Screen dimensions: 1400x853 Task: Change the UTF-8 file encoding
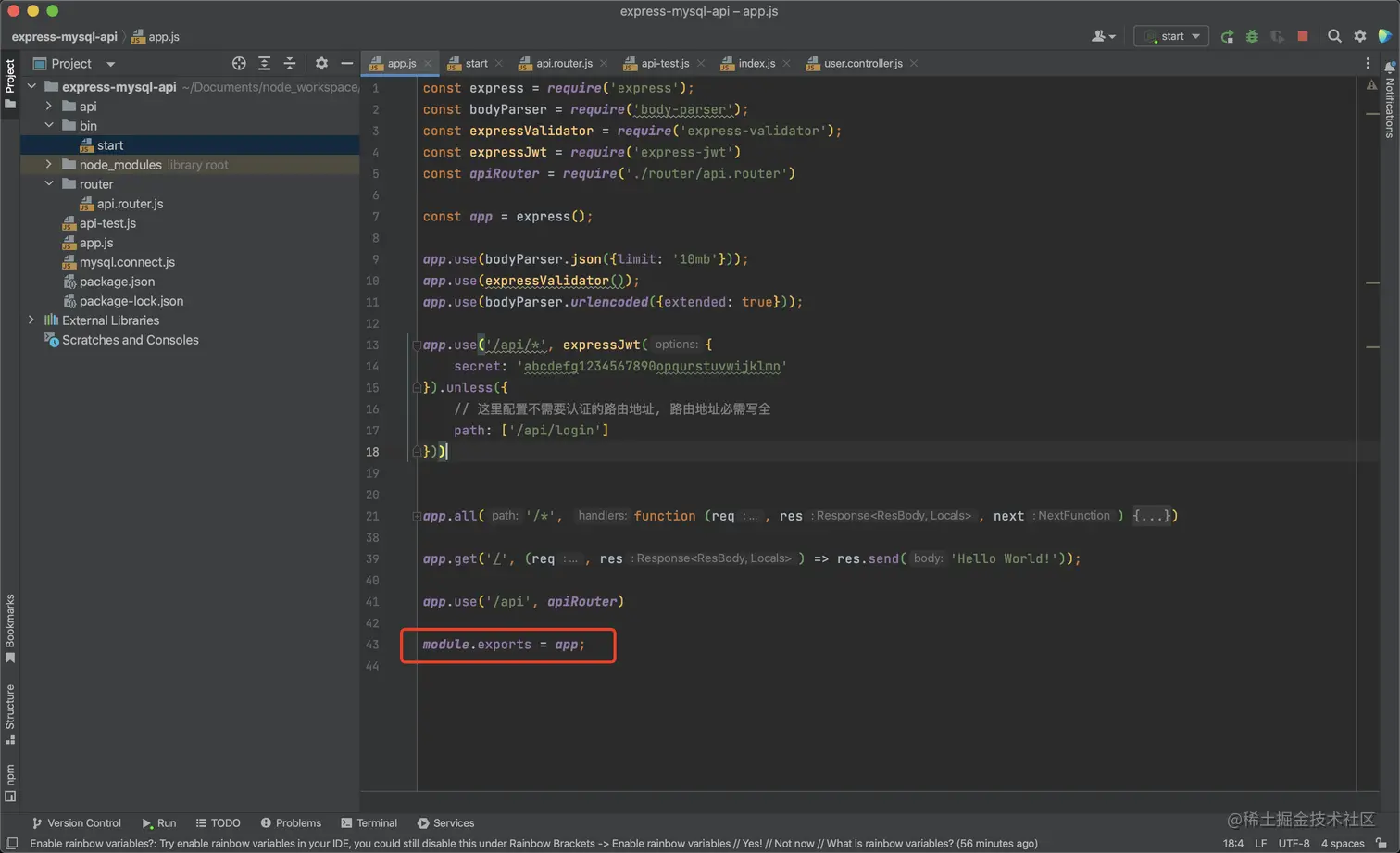pos(1294,844)
